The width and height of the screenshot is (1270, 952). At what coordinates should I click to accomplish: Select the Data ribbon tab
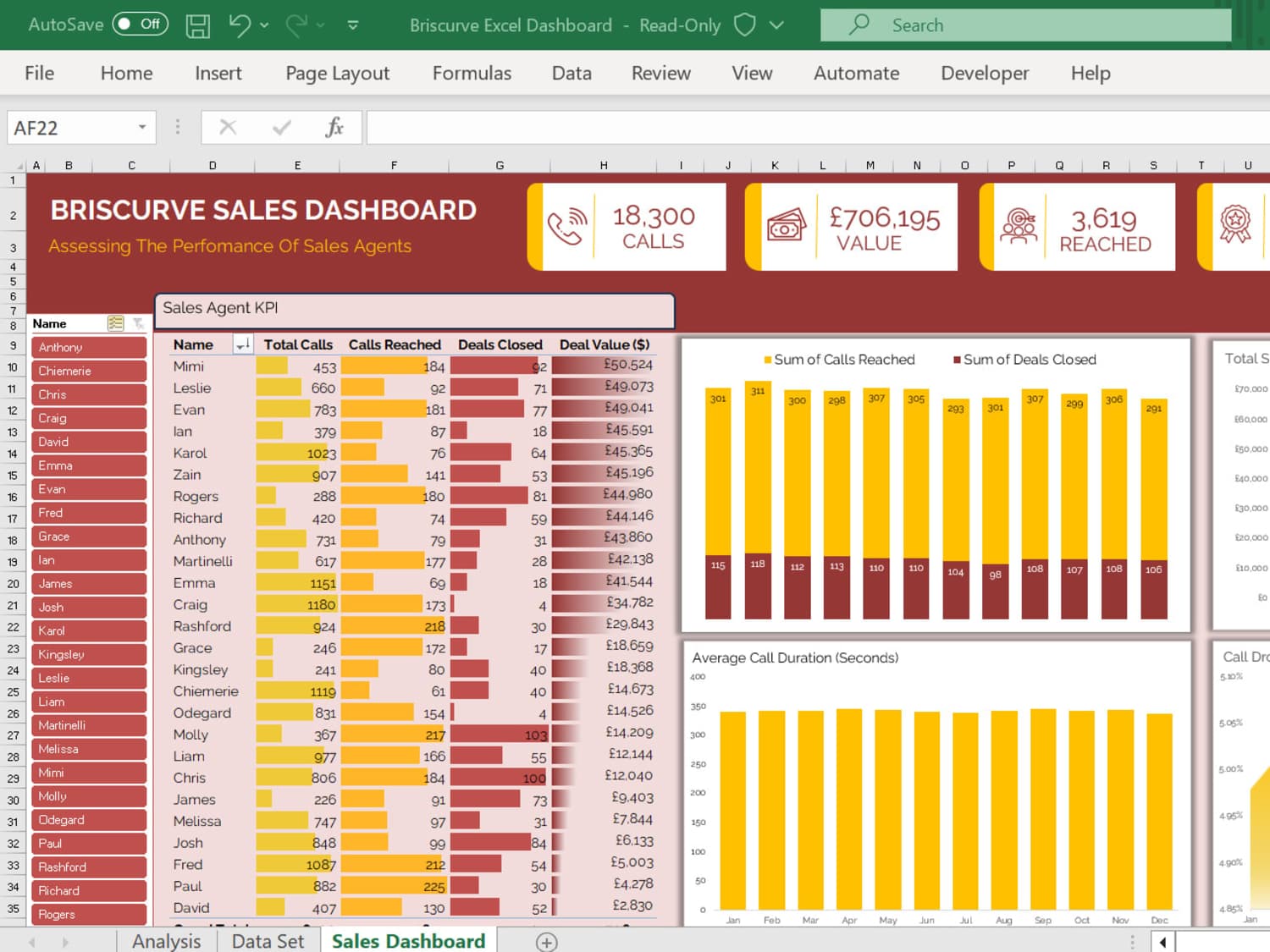click(571, 74)
